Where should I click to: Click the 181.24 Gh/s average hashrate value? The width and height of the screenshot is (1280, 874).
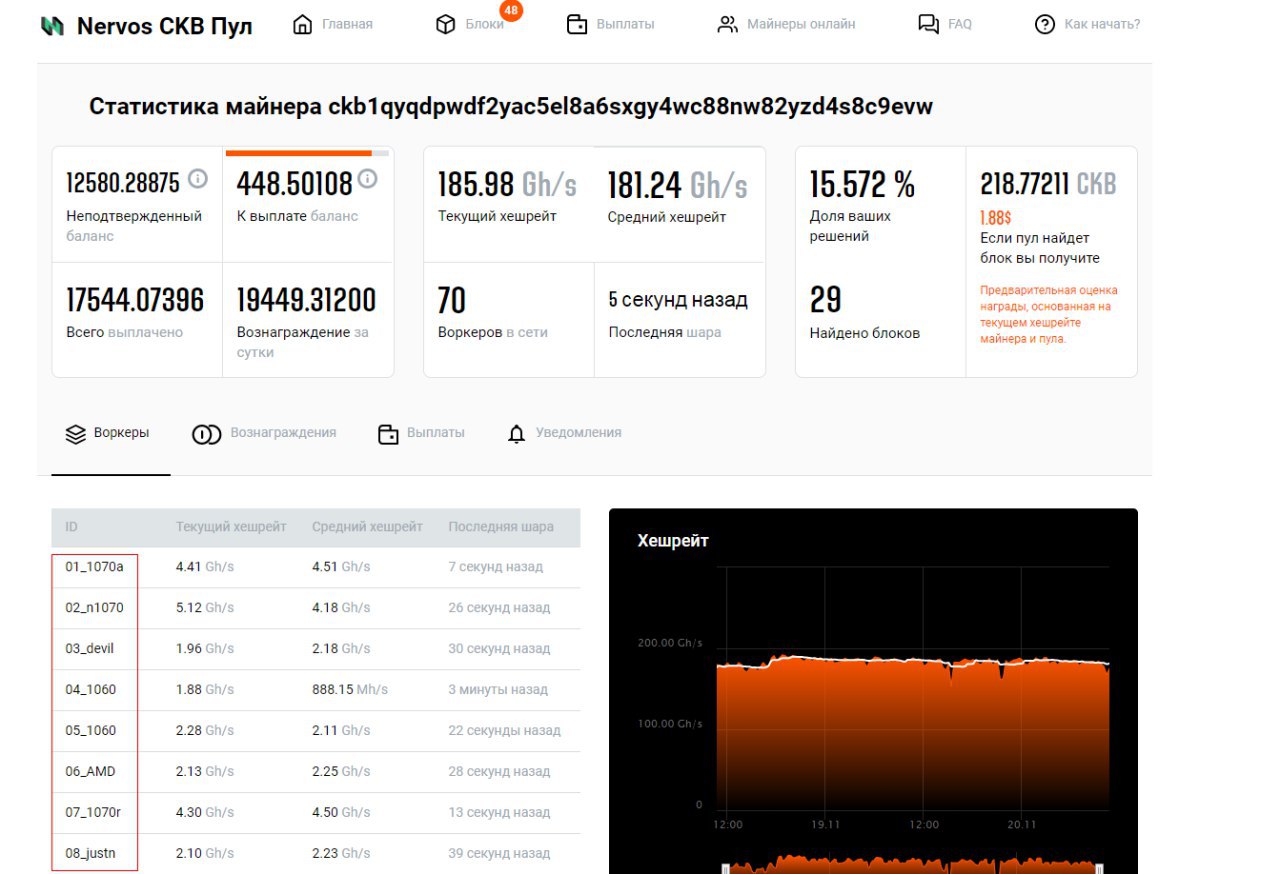678,185
